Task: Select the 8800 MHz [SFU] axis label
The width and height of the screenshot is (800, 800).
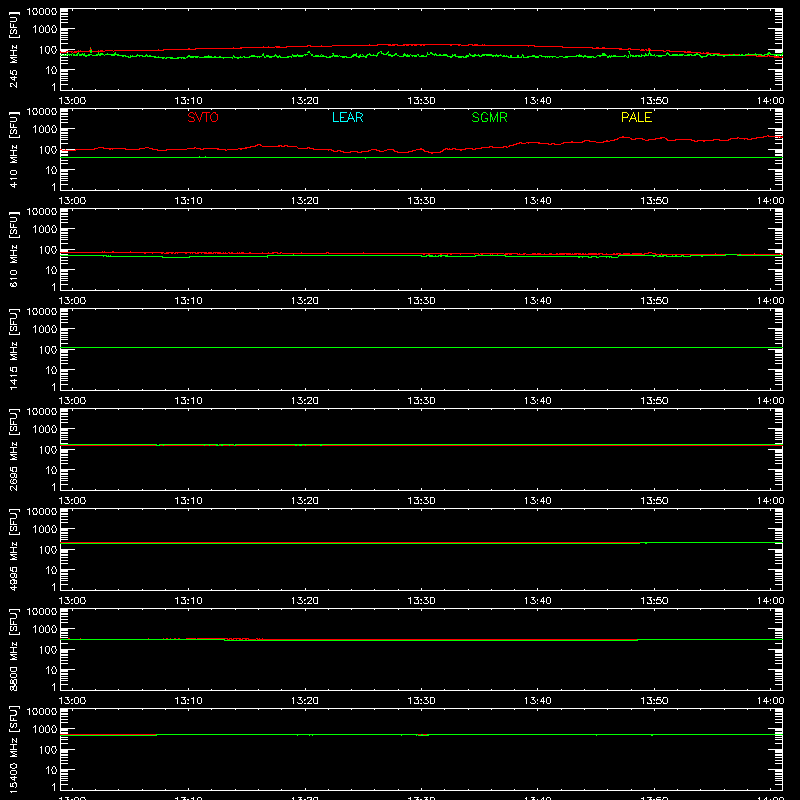Action: point(13,650)
